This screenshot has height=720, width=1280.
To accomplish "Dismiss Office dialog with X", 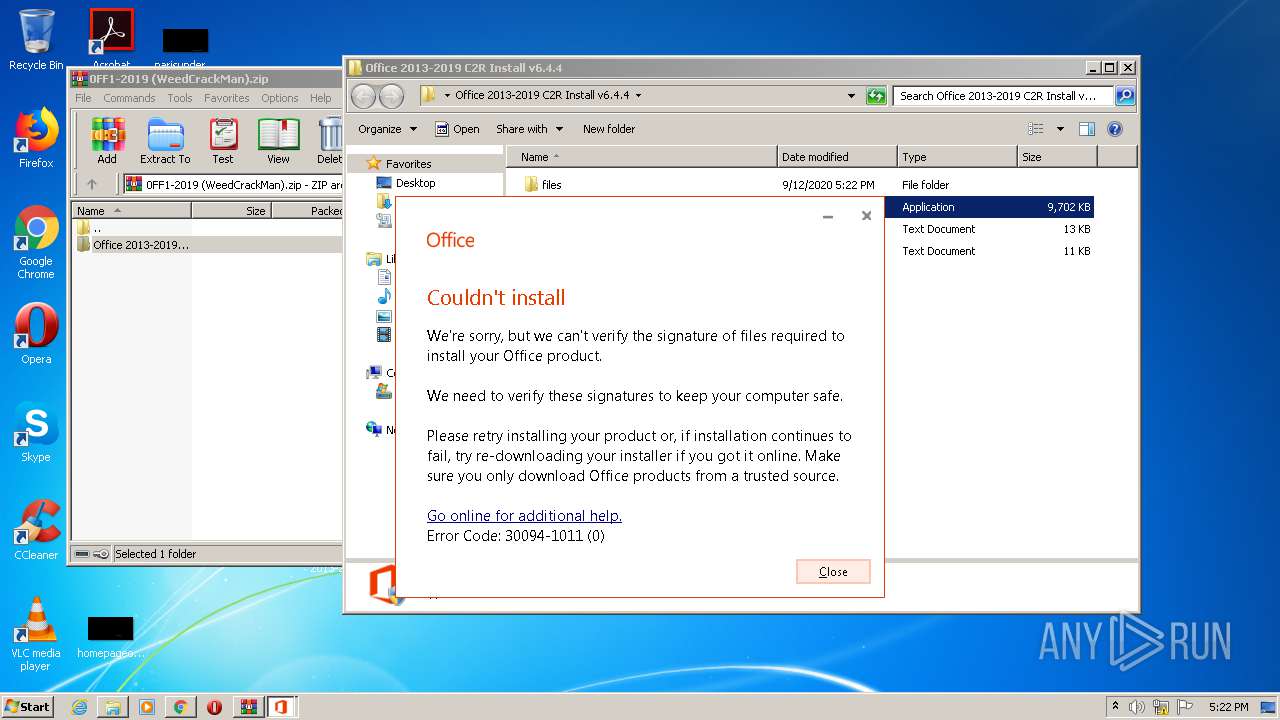I will point(866,216).
